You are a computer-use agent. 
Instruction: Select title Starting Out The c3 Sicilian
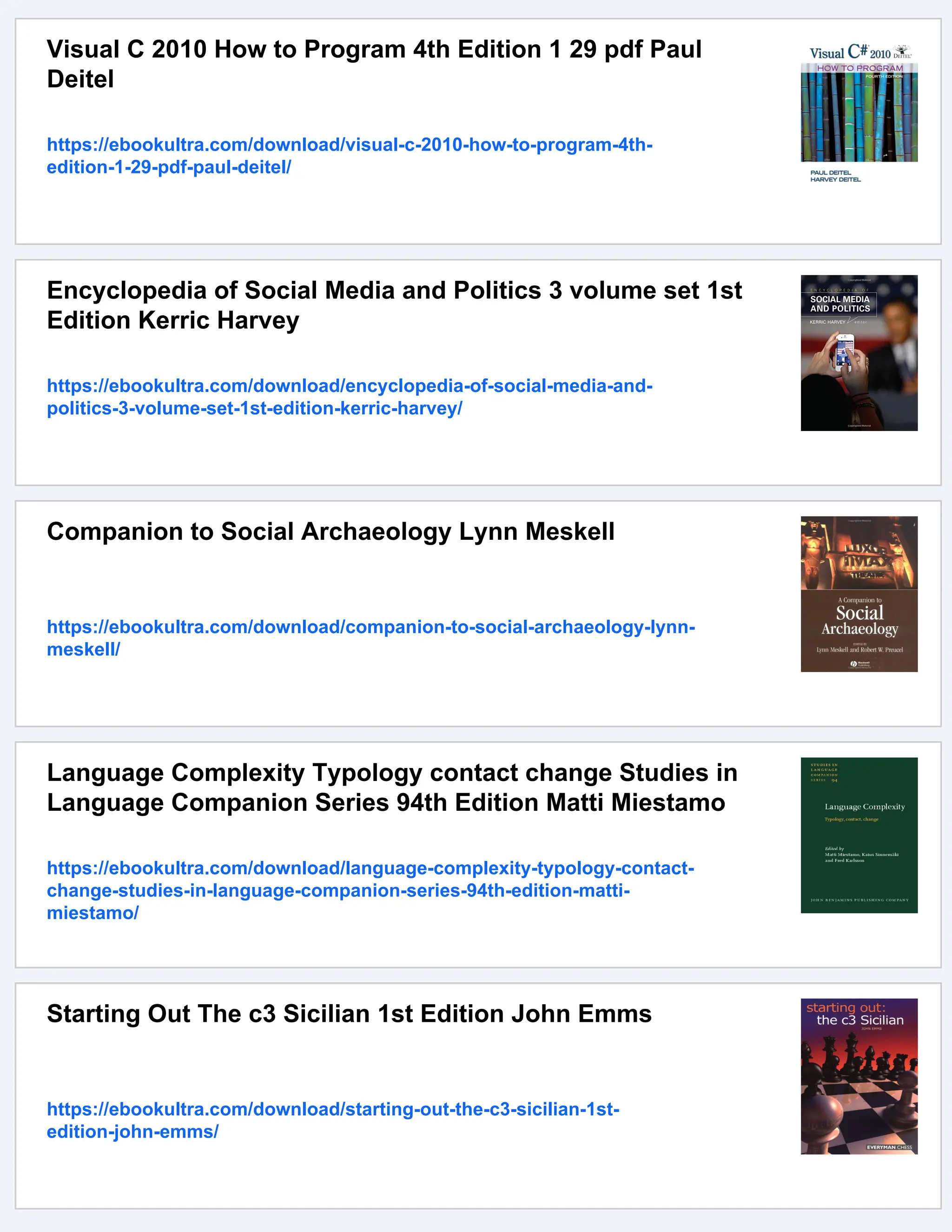349,1013
